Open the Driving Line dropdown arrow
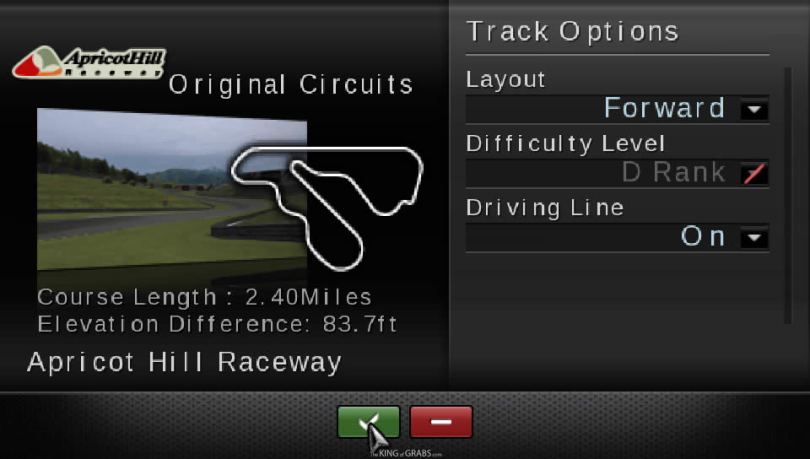Viewport: 810px width, 459px height. [x=755, y=238]
